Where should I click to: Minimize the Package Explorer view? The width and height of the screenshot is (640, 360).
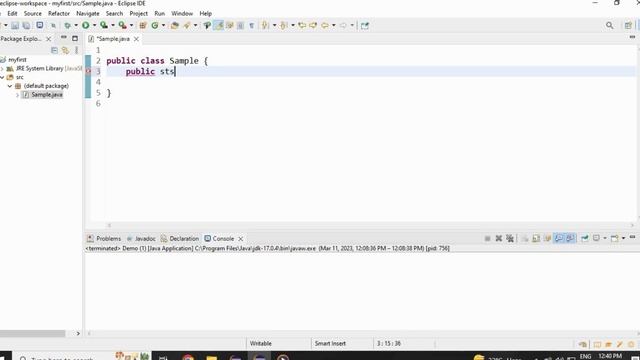(64, 38)
